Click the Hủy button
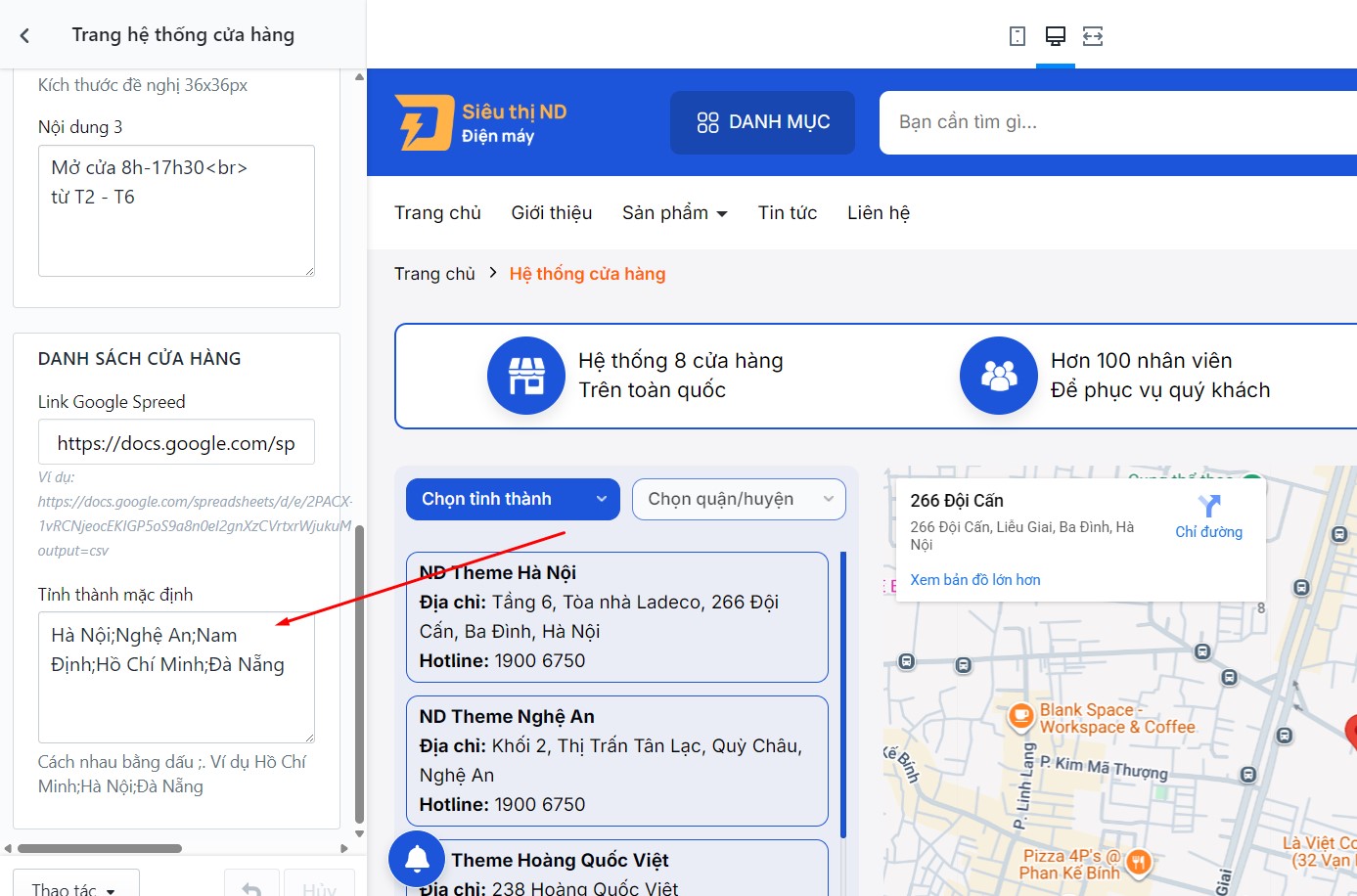 coord(319,884)
